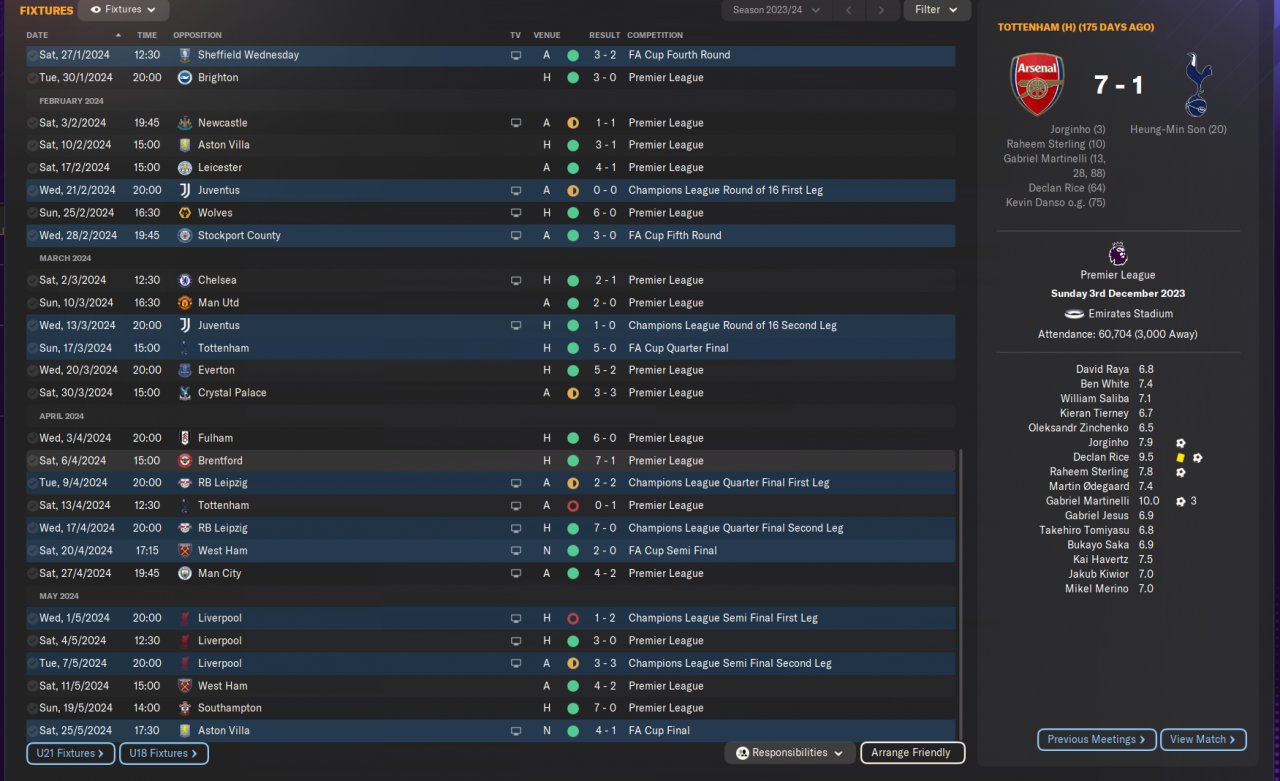The image size is (1280, 781).
Task: Click the stadium icon next to Emirates Stadium
Action: coord(1074,313)
